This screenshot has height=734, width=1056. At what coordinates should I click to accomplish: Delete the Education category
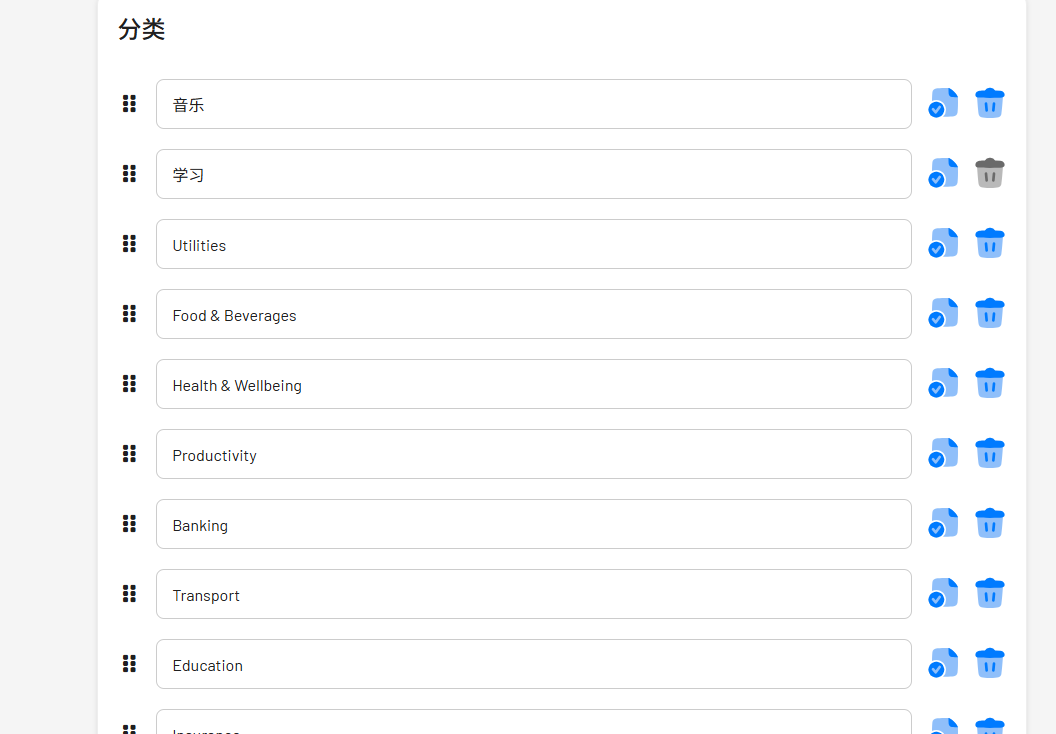click(x=989, y=664)
